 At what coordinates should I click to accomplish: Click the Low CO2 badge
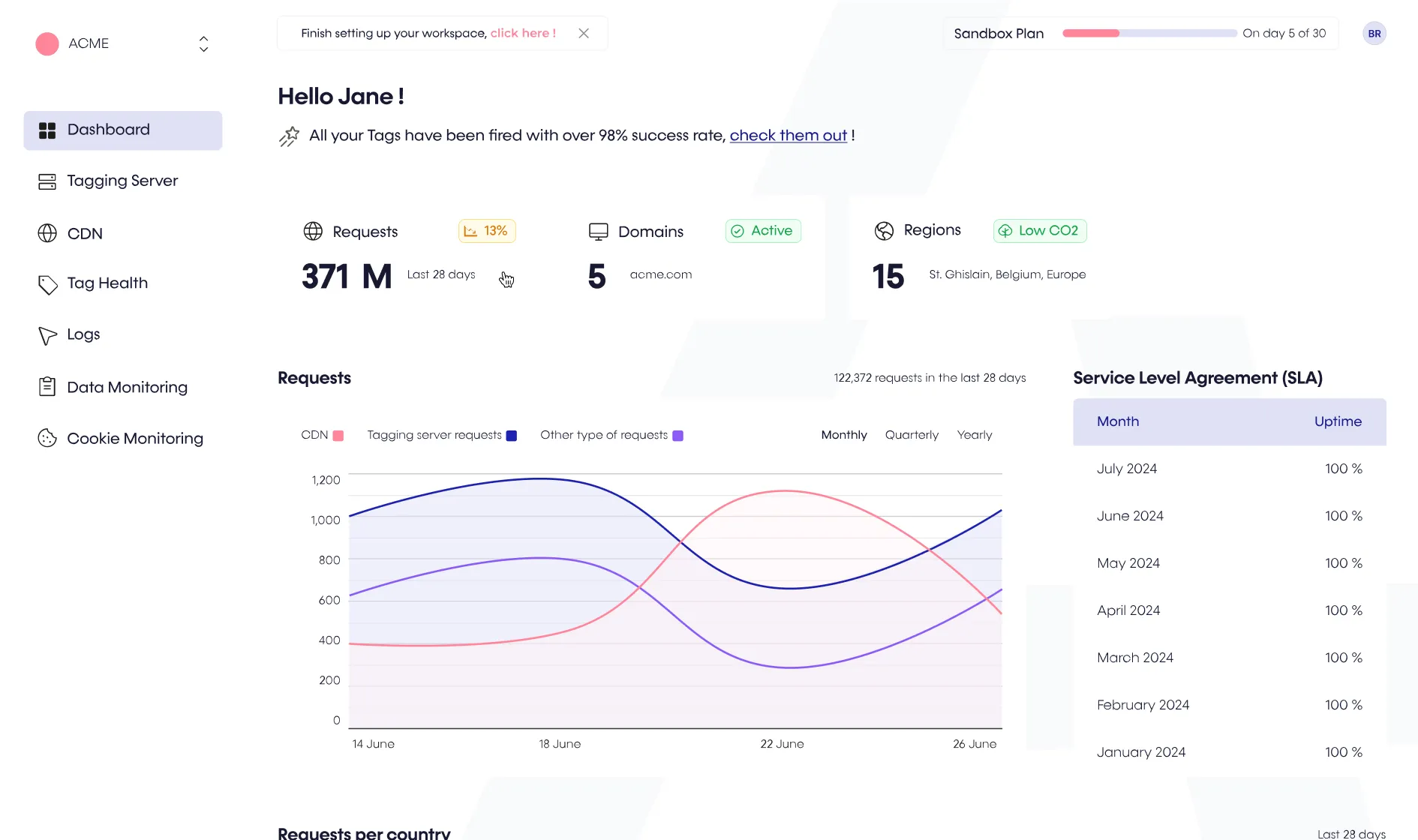[x=1040, y=230]
